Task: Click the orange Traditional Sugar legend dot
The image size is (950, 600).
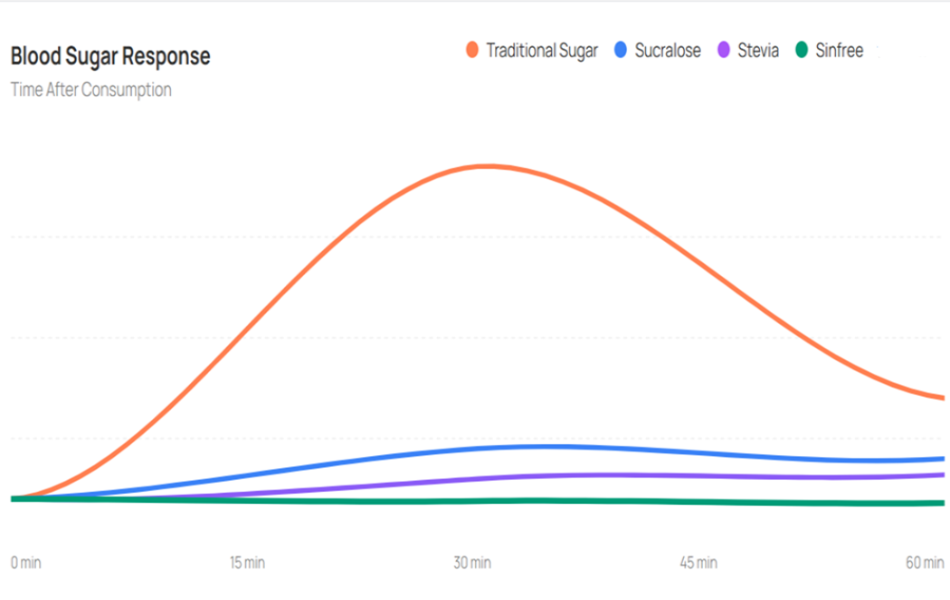Action: point(473,50)
